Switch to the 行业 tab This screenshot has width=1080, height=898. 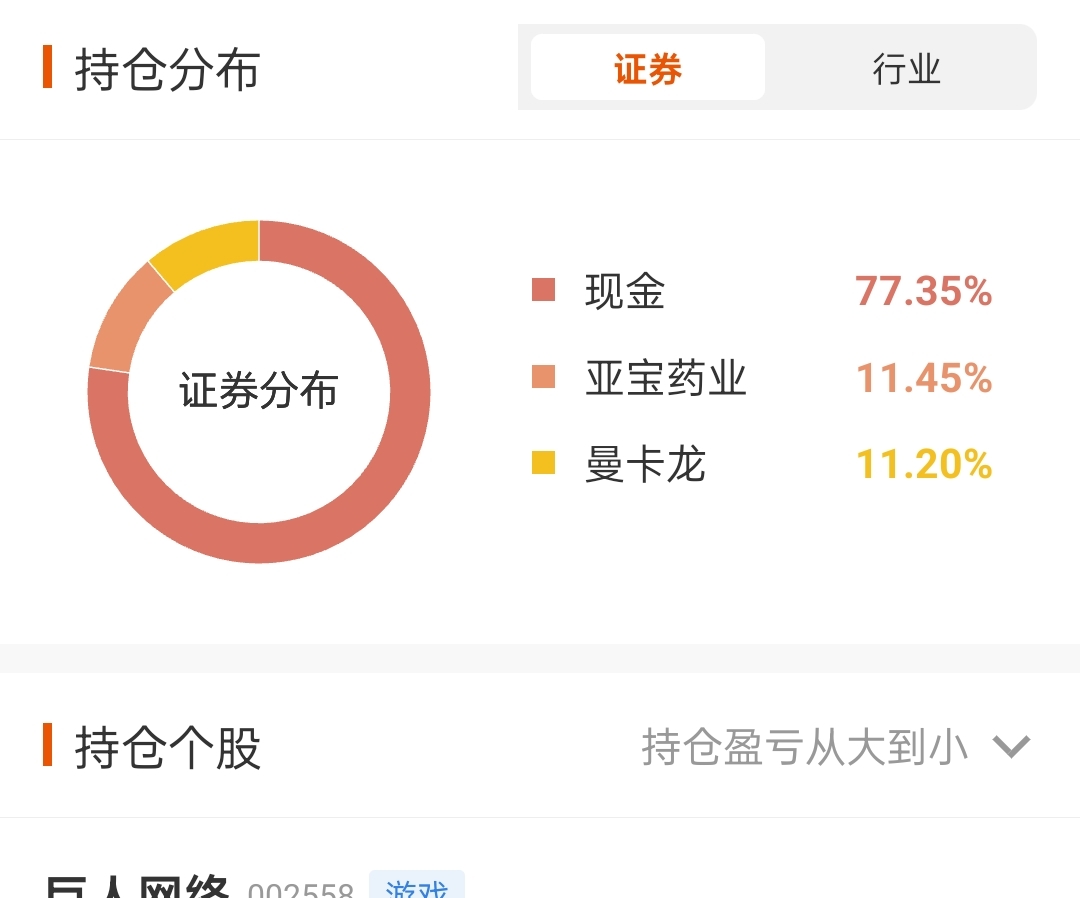[906, 67]
